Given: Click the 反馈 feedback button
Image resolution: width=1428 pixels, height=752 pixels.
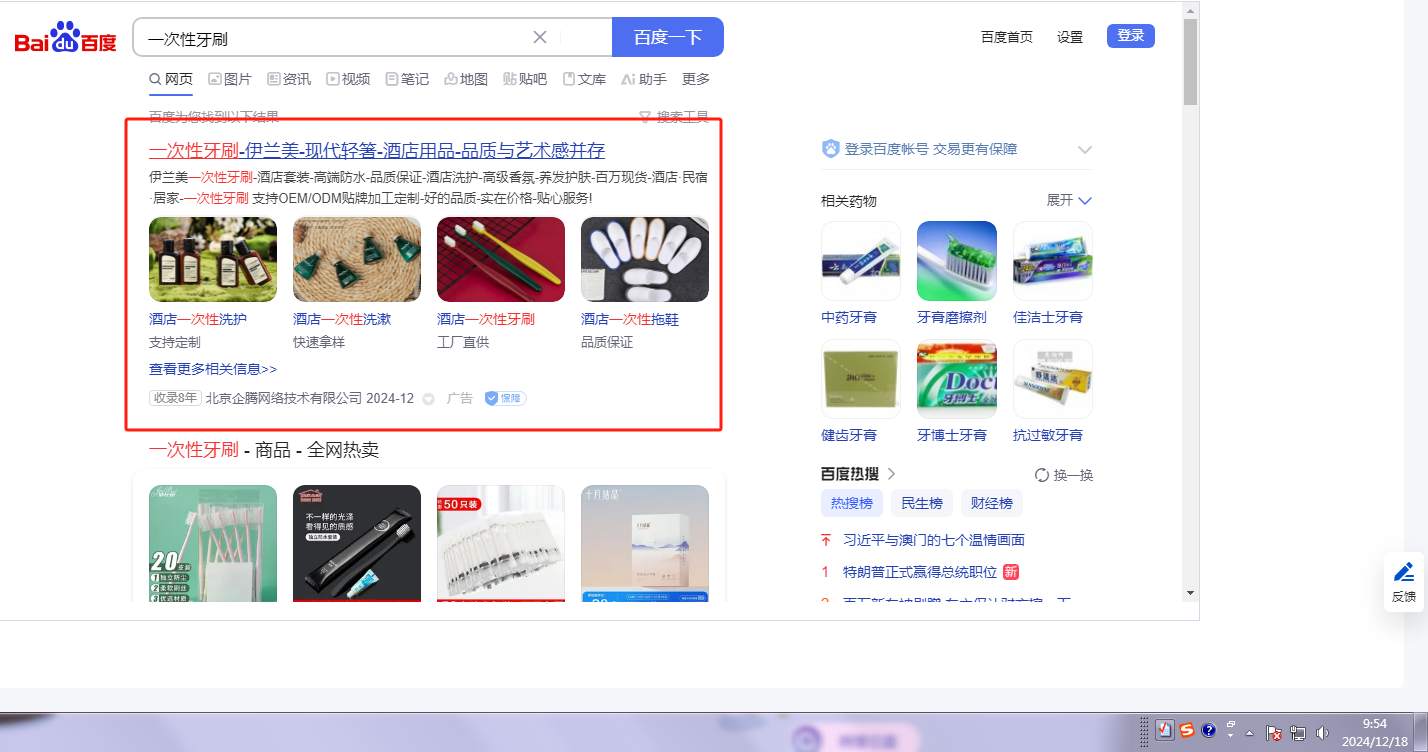Looking at the screenshot, I should click(x=1404, y=581).
